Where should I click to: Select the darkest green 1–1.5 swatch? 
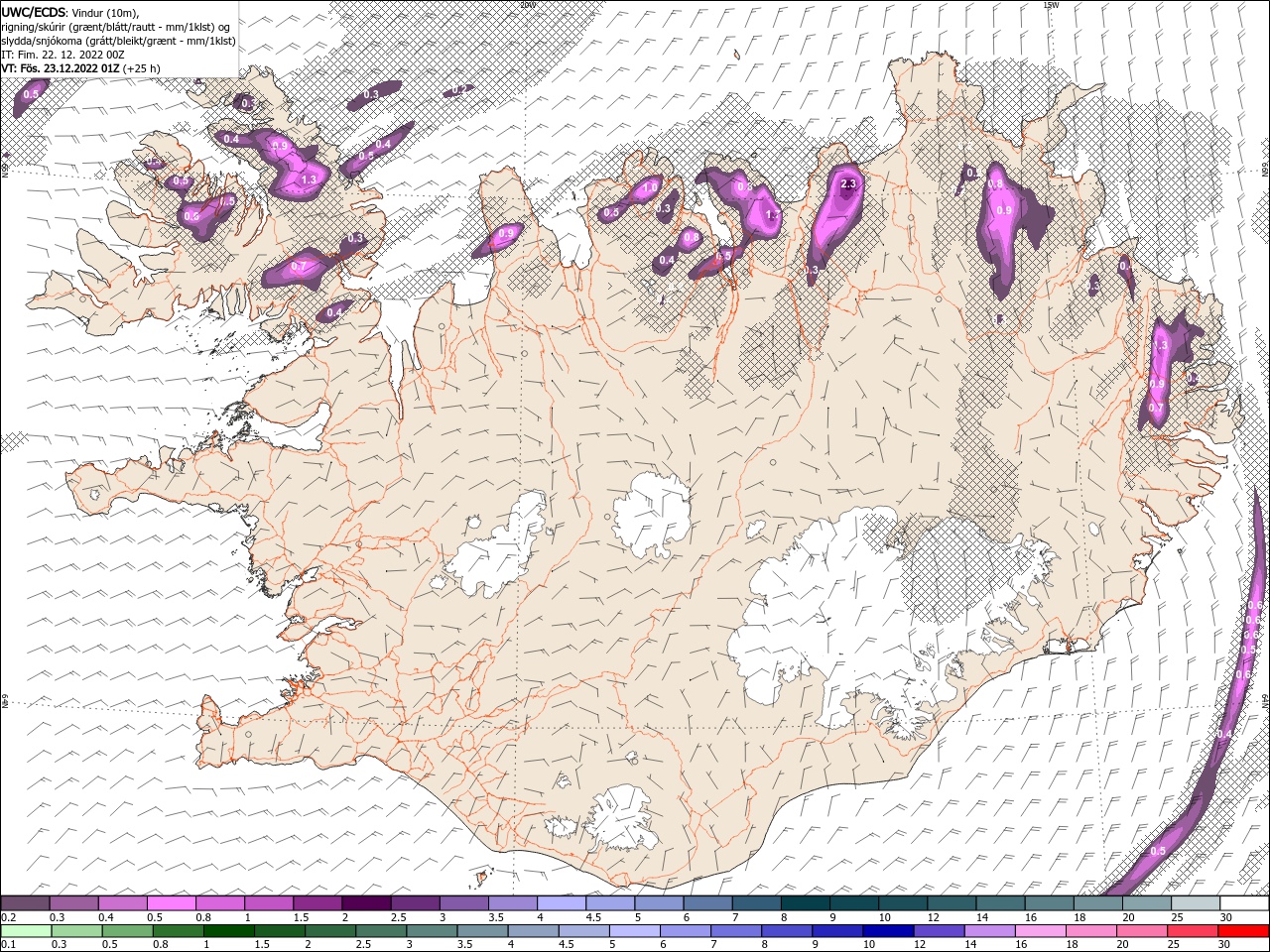pyautogui.click(x=228, y=931)
